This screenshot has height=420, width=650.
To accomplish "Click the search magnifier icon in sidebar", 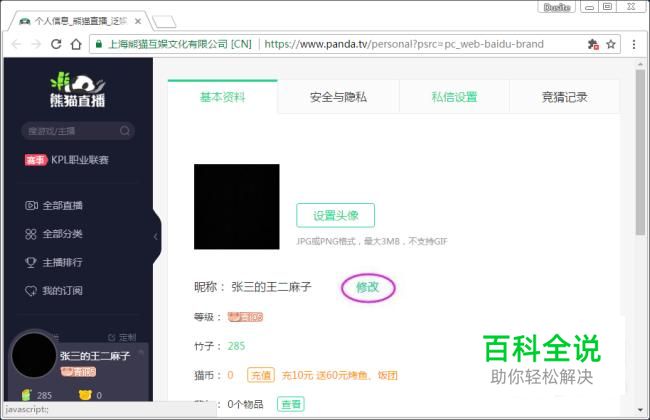I will (124, 131).
